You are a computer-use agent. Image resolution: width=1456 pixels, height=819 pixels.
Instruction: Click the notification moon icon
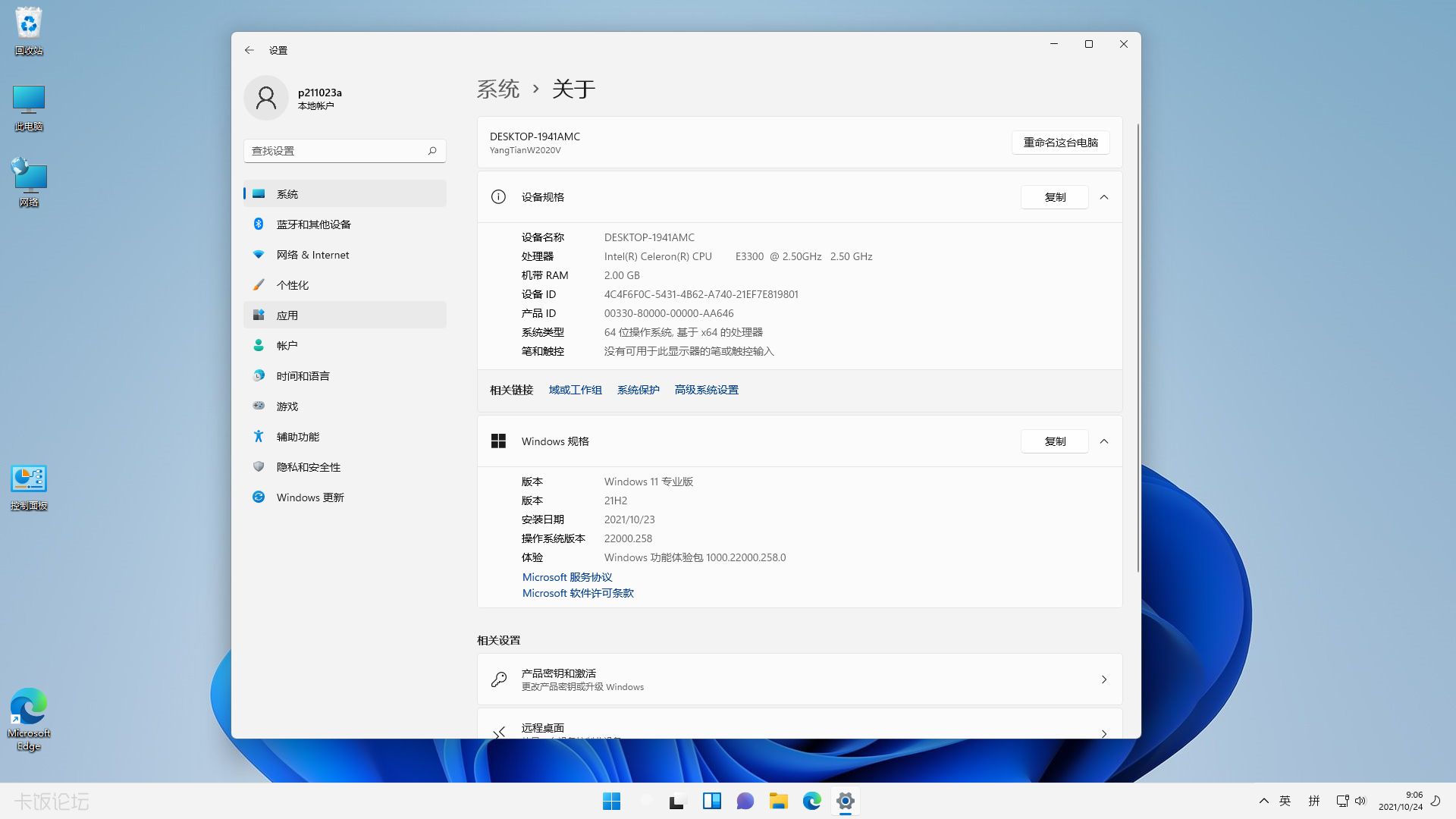coord(1436,801)
